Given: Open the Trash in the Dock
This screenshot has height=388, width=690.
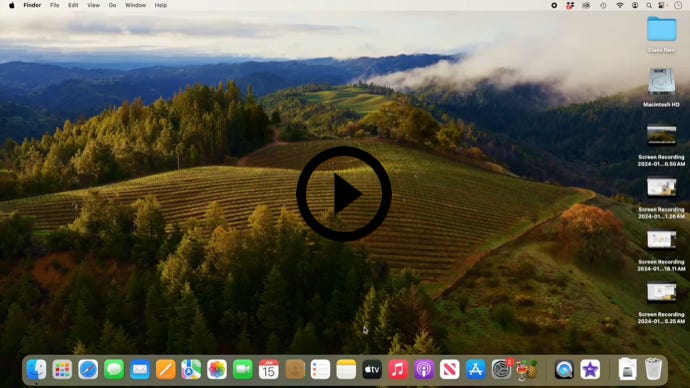Looking at the screenshot, I should (653, 369).
